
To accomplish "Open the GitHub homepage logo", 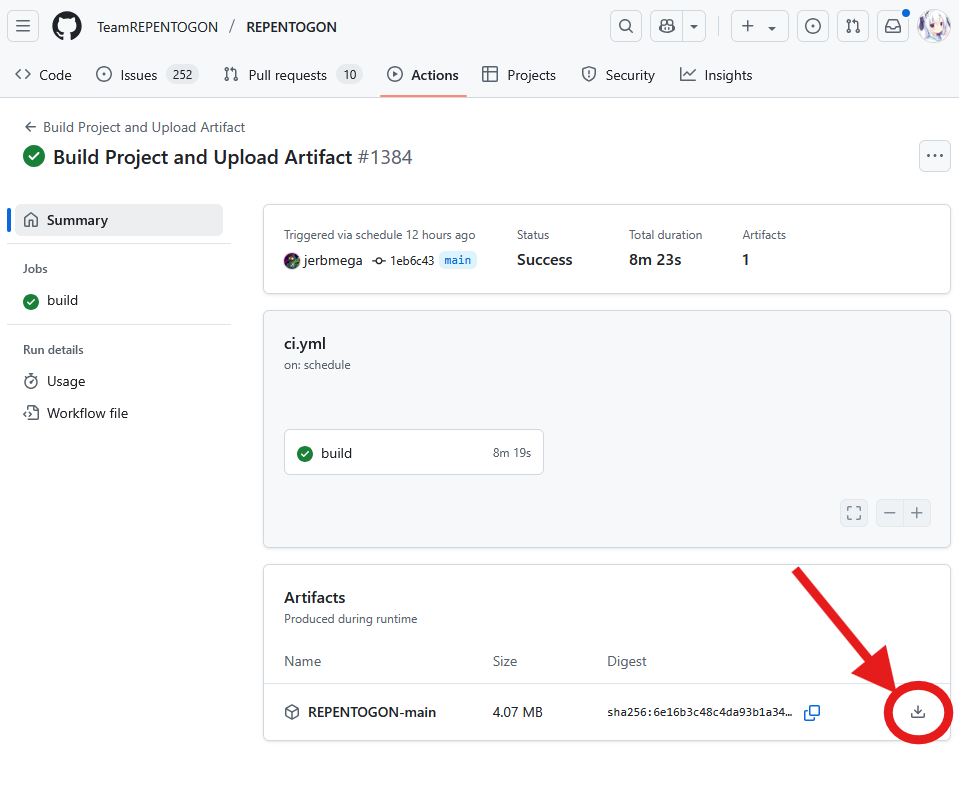I will pyautogui.click(x=67, y=26).
